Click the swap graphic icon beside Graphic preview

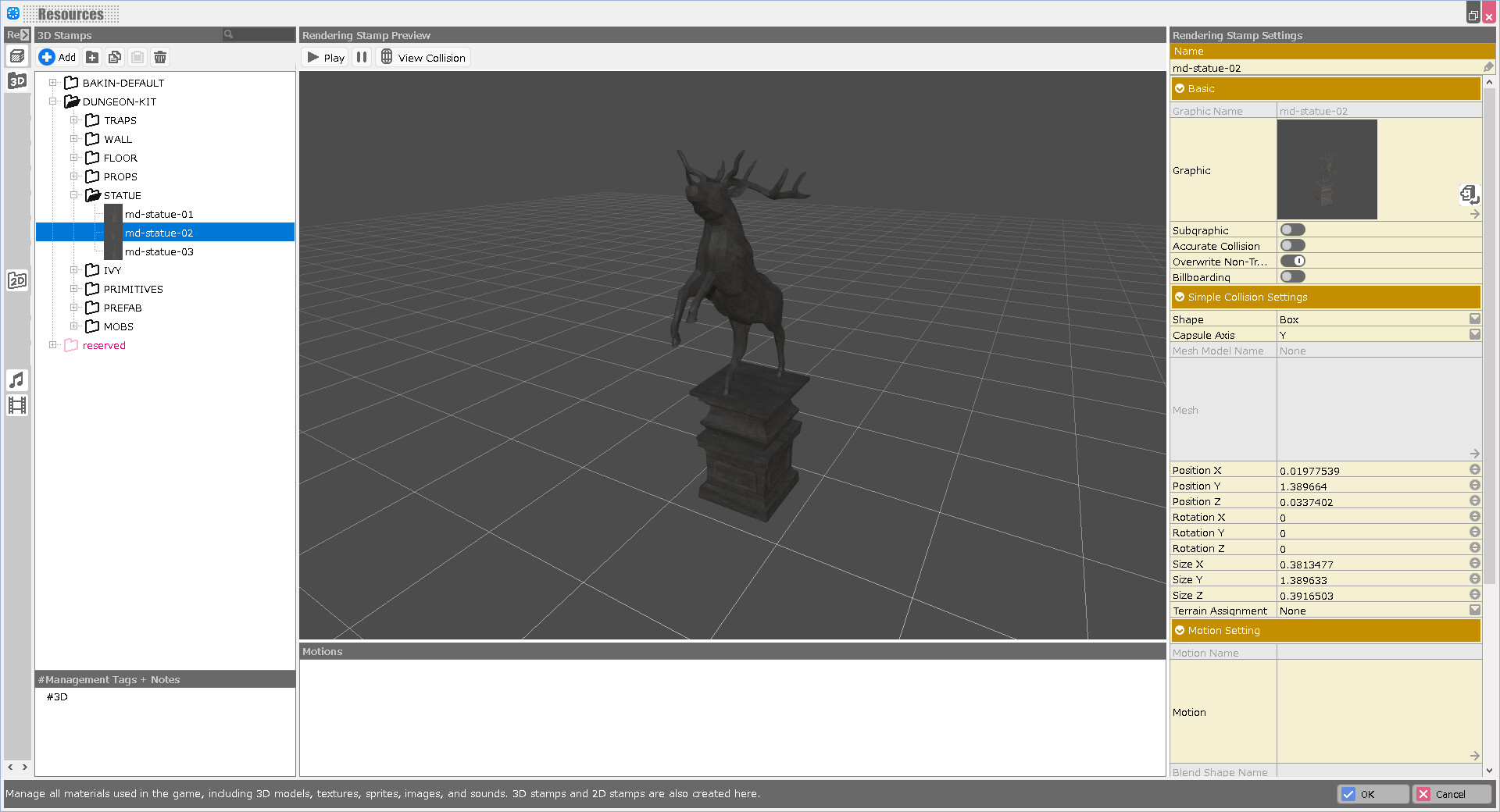coord(1470,194)
